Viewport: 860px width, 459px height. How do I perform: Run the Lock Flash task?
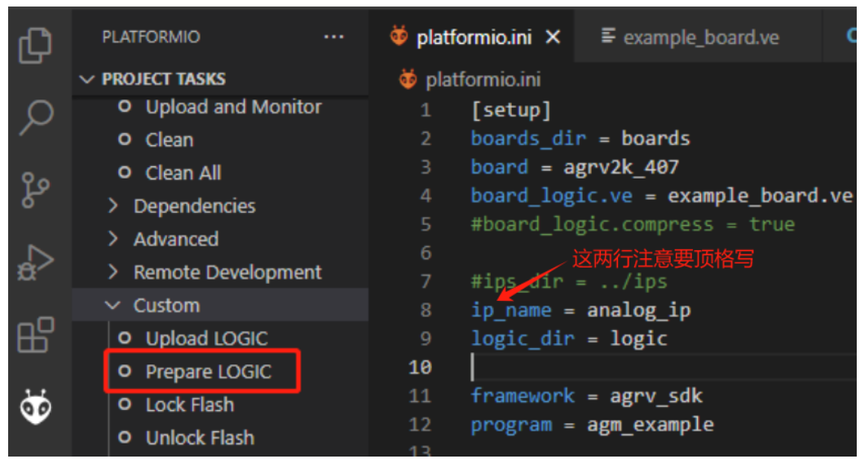click(x=190, y=405)
